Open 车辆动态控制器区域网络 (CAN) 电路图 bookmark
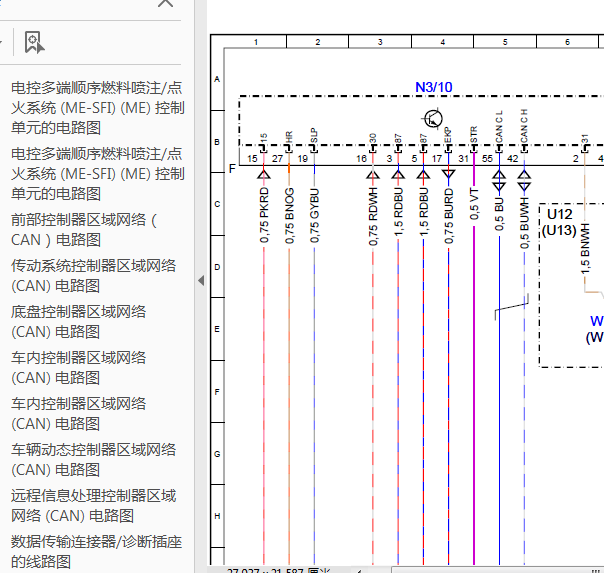604x573 pixels. (x=93, y=460)
